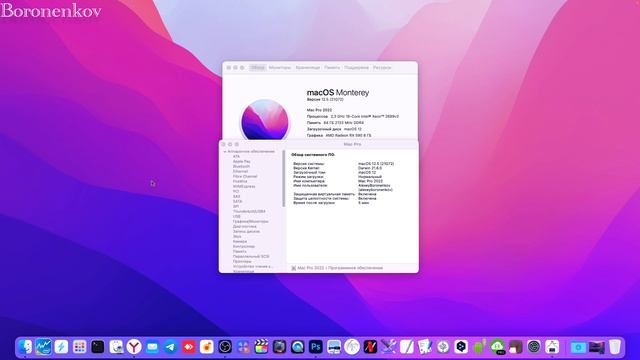The width and height of the screenshot is (640, 360).
Task: Open Launchpad from the Dock
Action: [80, 347]
